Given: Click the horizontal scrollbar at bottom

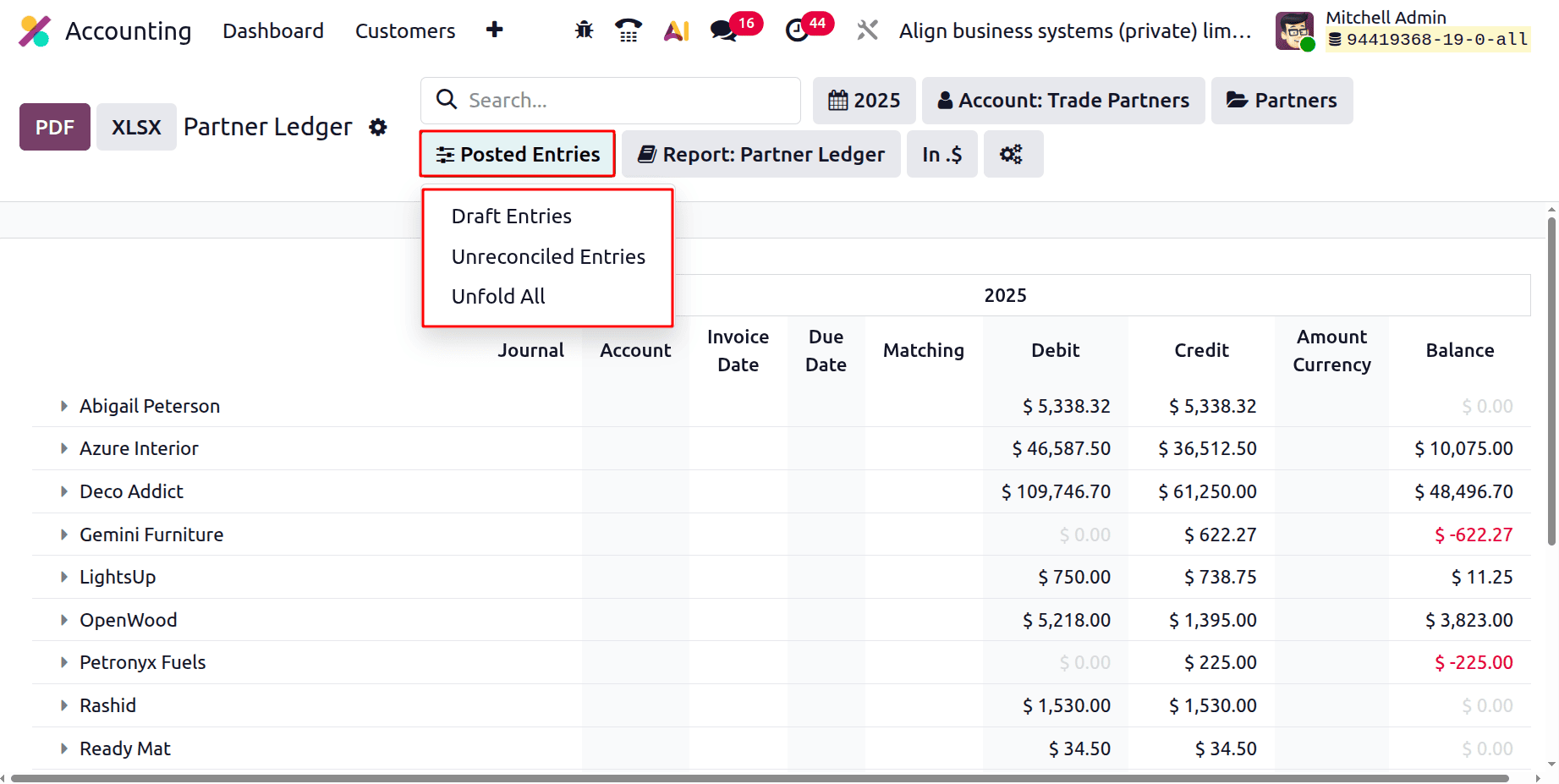Looking at the screenshot, I should (x=760, y=778).
